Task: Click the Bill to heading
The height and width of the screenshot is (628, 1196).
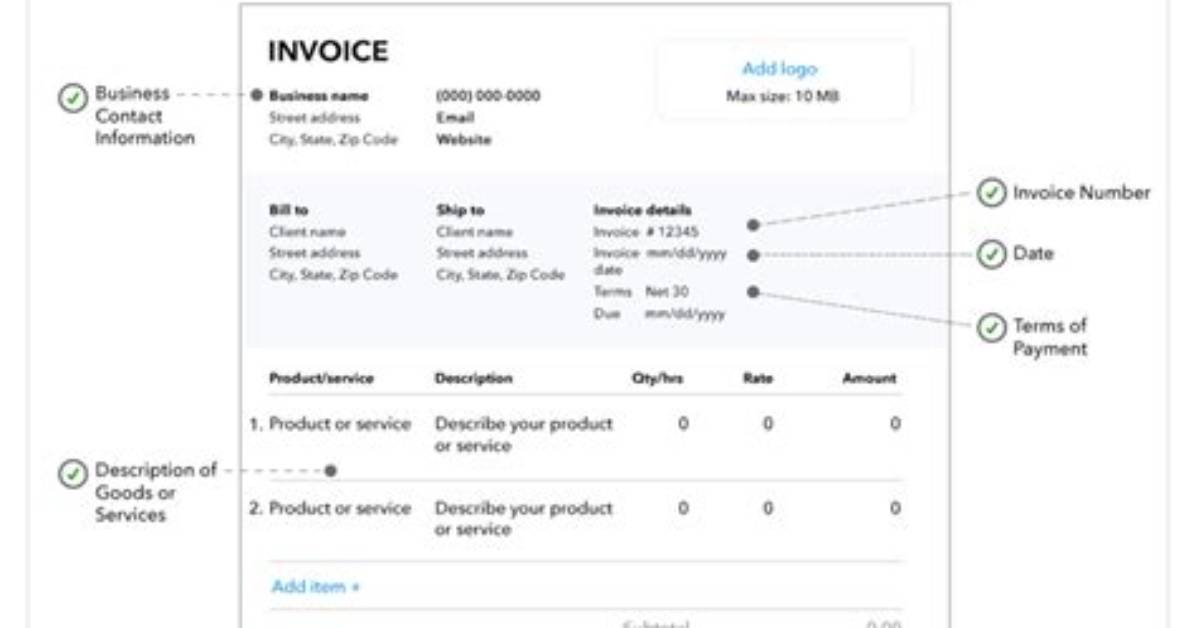Action: [x=288, y=210]
